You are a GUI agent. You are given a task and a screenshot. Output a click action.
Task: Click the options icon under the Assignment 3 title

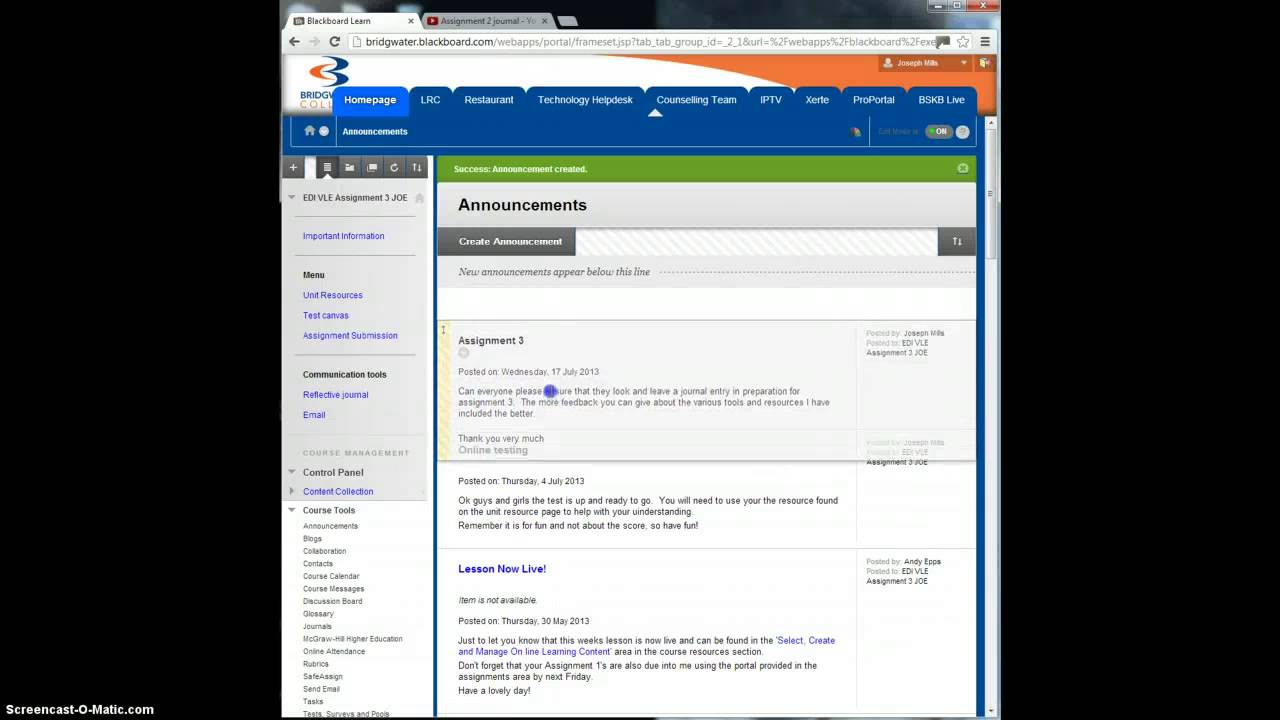pos(463,353)
